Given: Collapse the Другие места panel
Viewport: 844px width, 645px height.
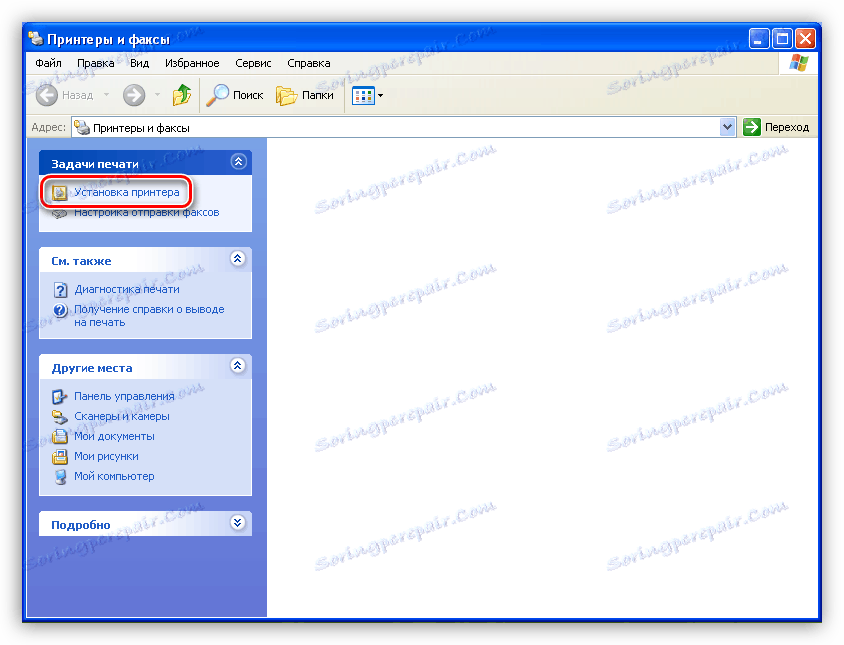Looking at the screenshot, I should pos(237,366).
